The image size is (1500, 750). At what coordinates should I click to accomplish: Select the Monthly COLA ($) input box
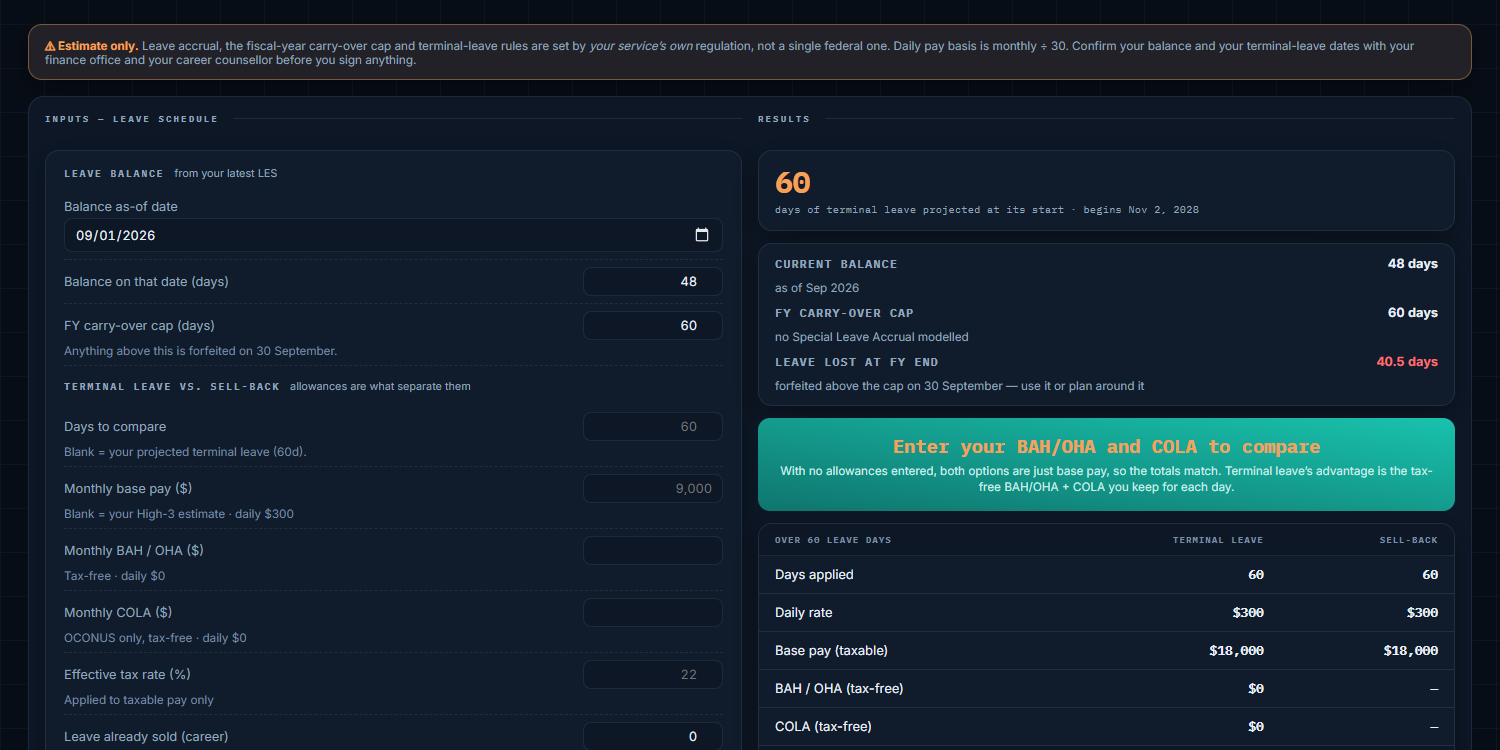pos(653,613)
